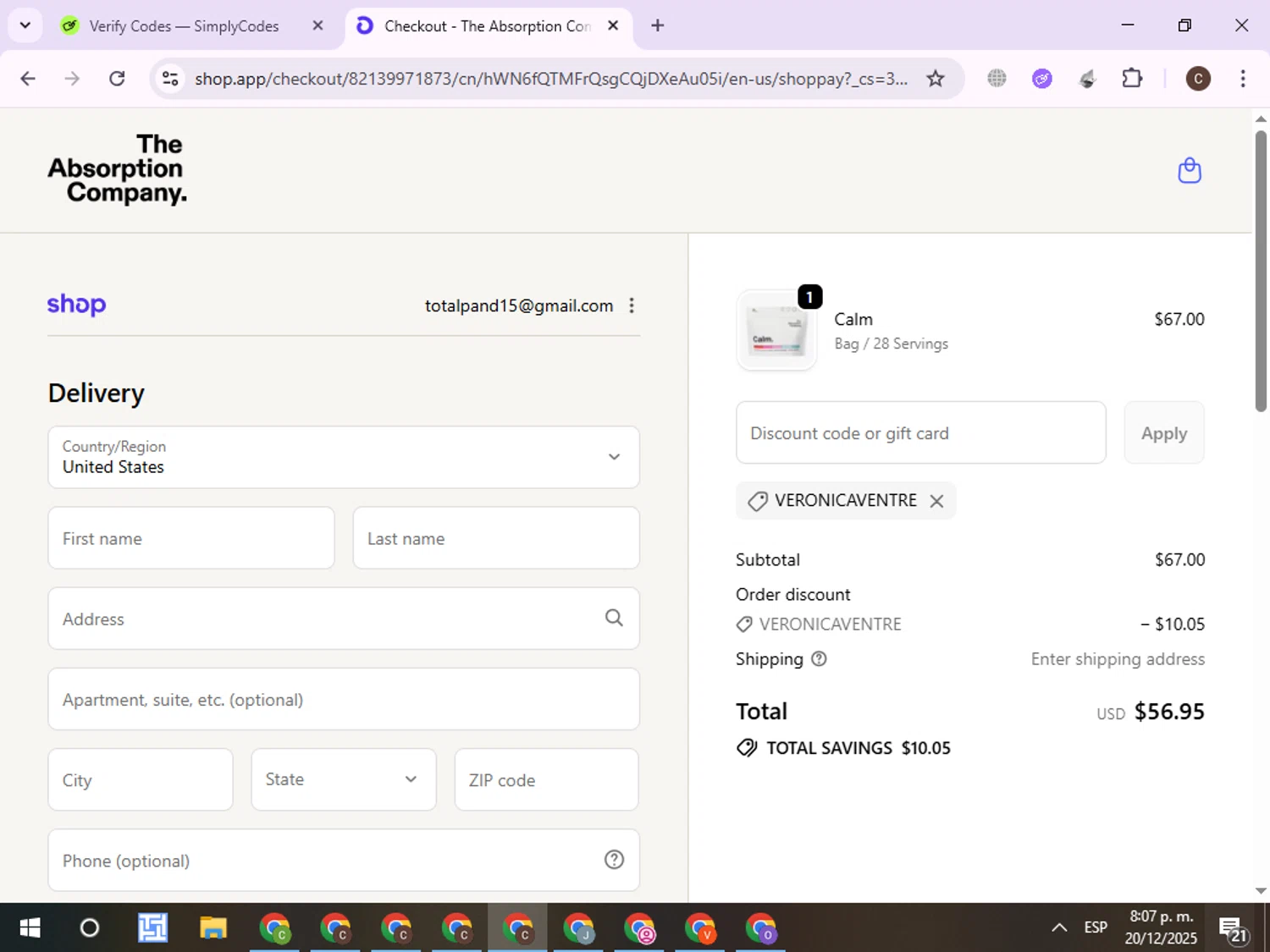Image resolution: width=1270 pixels, height=952 pixels.
Task: Click the TOTAL SAVINGS $10.05 text
Action: click(859, 748)
